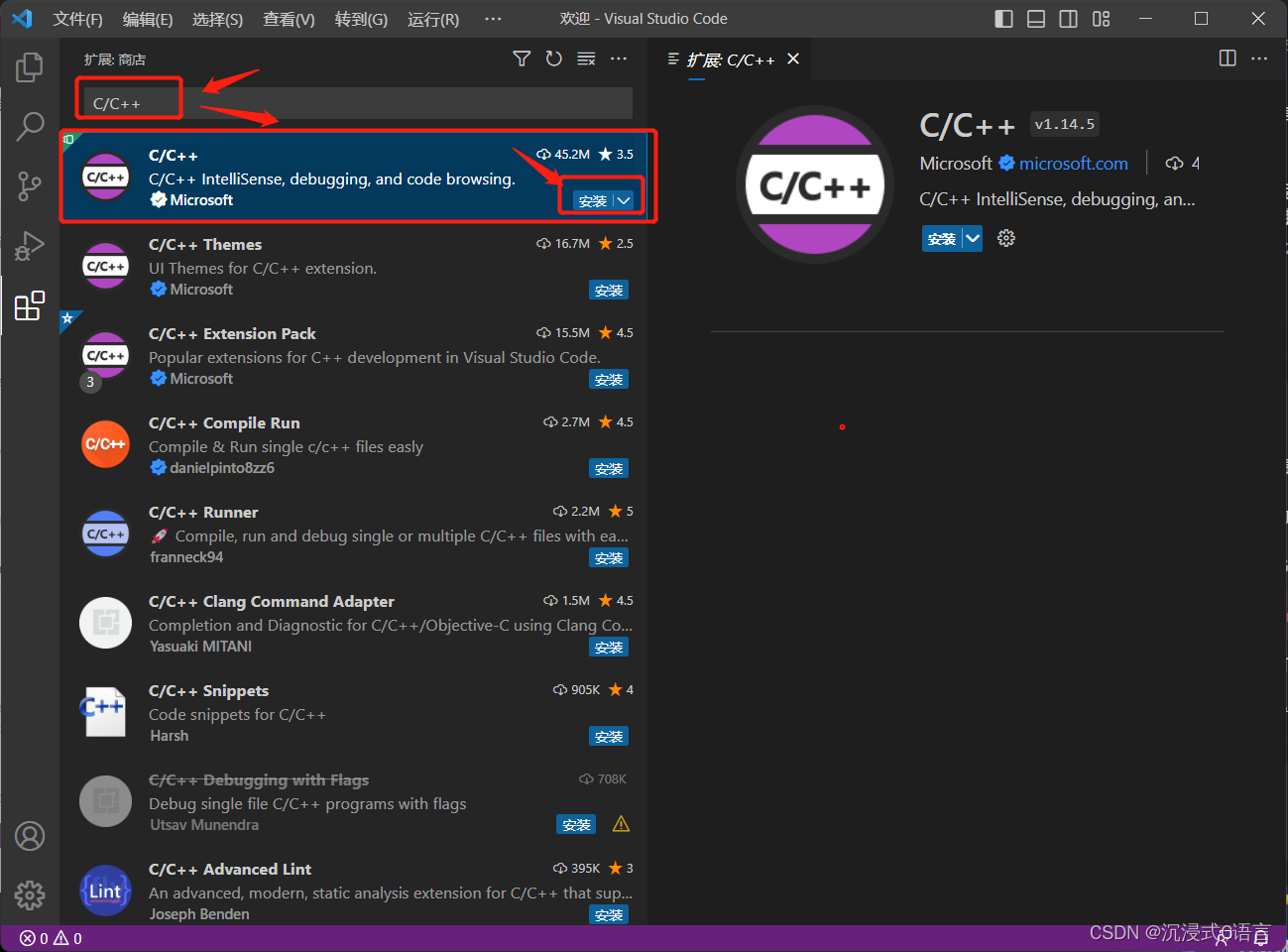Open the Accounts menu icon
The image size is (1288, 952).
tap(30, 836)
